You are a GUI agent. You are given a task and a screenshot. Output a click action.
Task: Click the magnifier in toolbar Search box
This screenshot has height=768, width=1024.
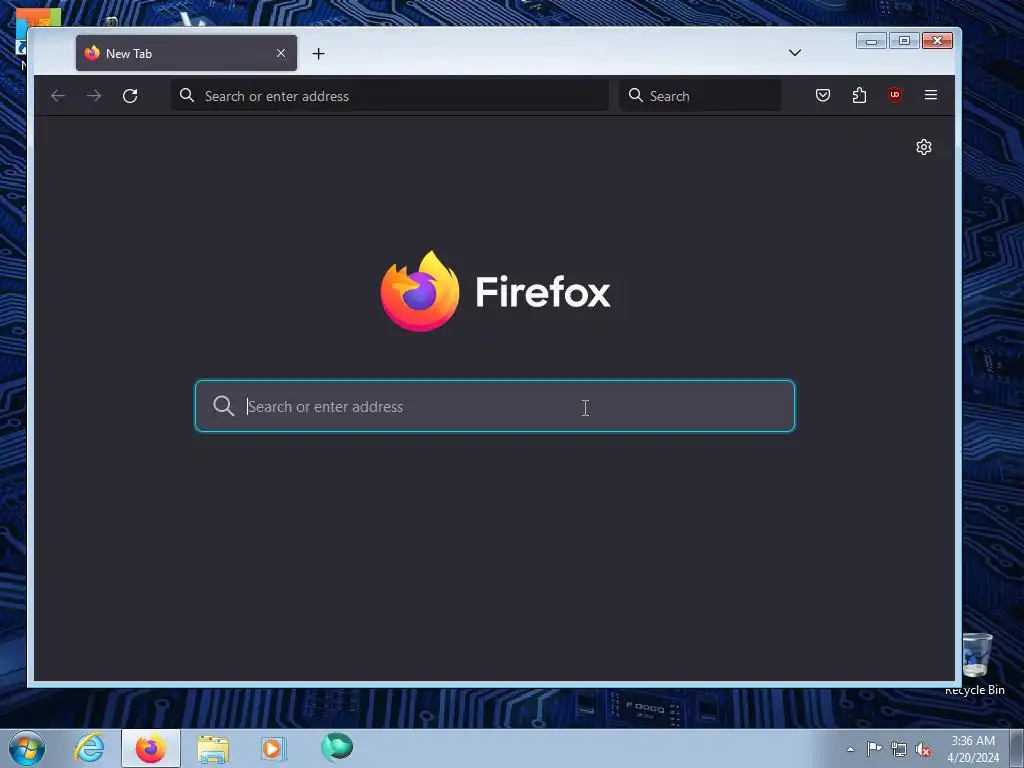(635, 95)
